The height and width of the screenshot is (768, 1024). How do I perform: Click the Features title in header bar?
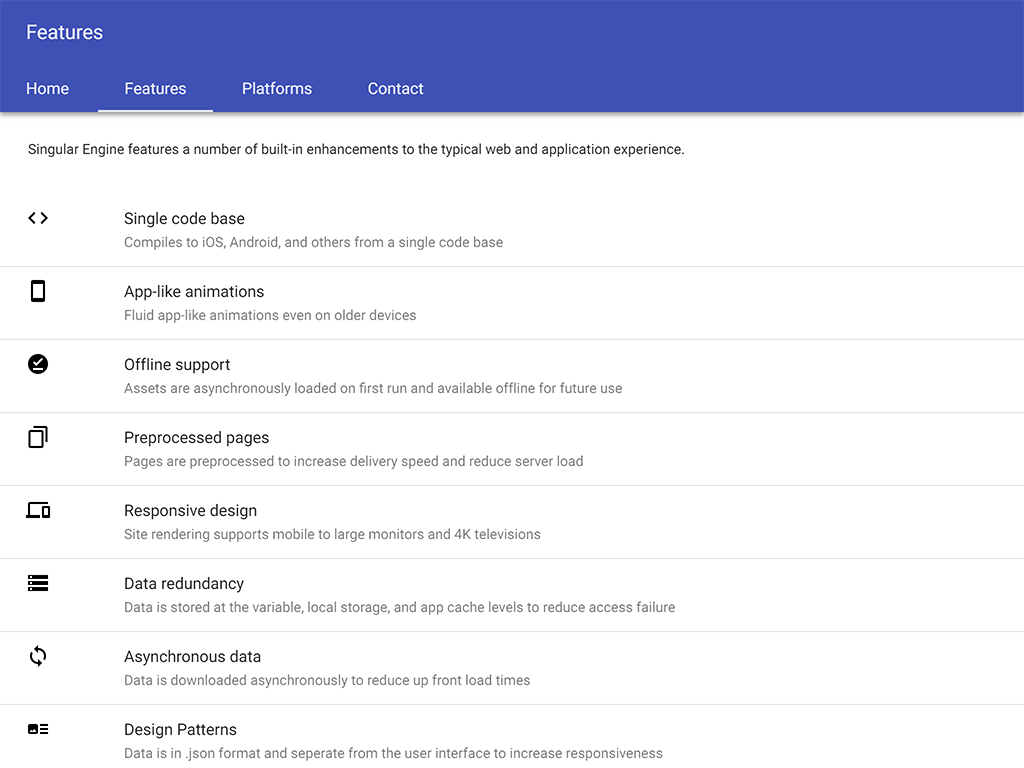pyautogui.click(x=64, y=32)
